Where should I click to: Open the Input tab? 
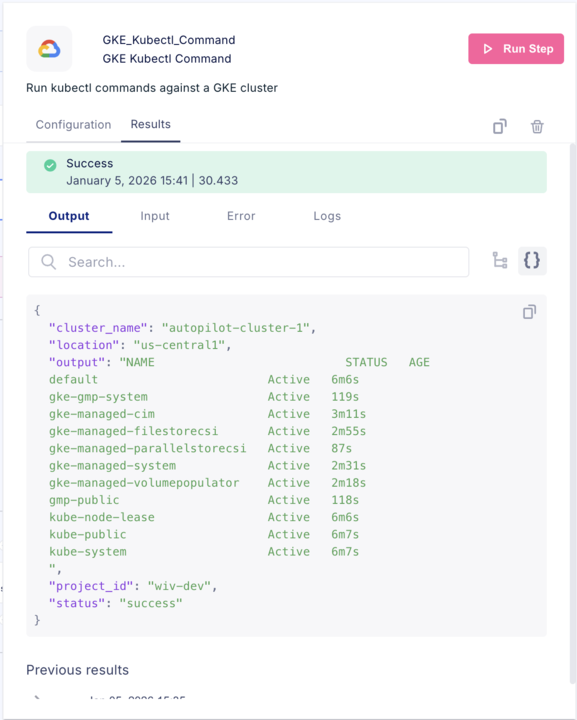(x=155, y=216)
